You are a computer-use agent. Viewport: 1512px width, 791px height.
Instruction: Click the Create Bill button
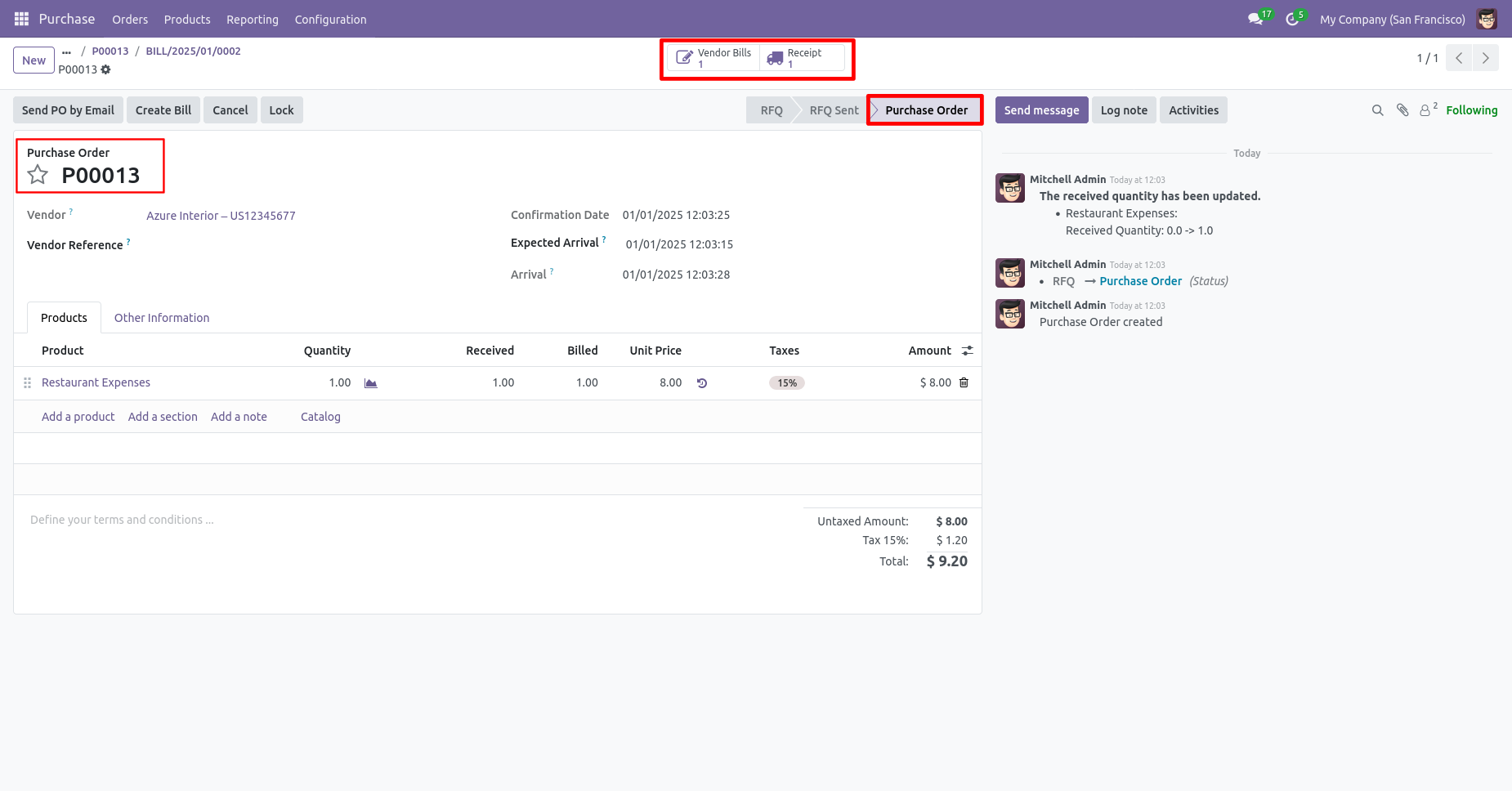click(x=163, y=110)
